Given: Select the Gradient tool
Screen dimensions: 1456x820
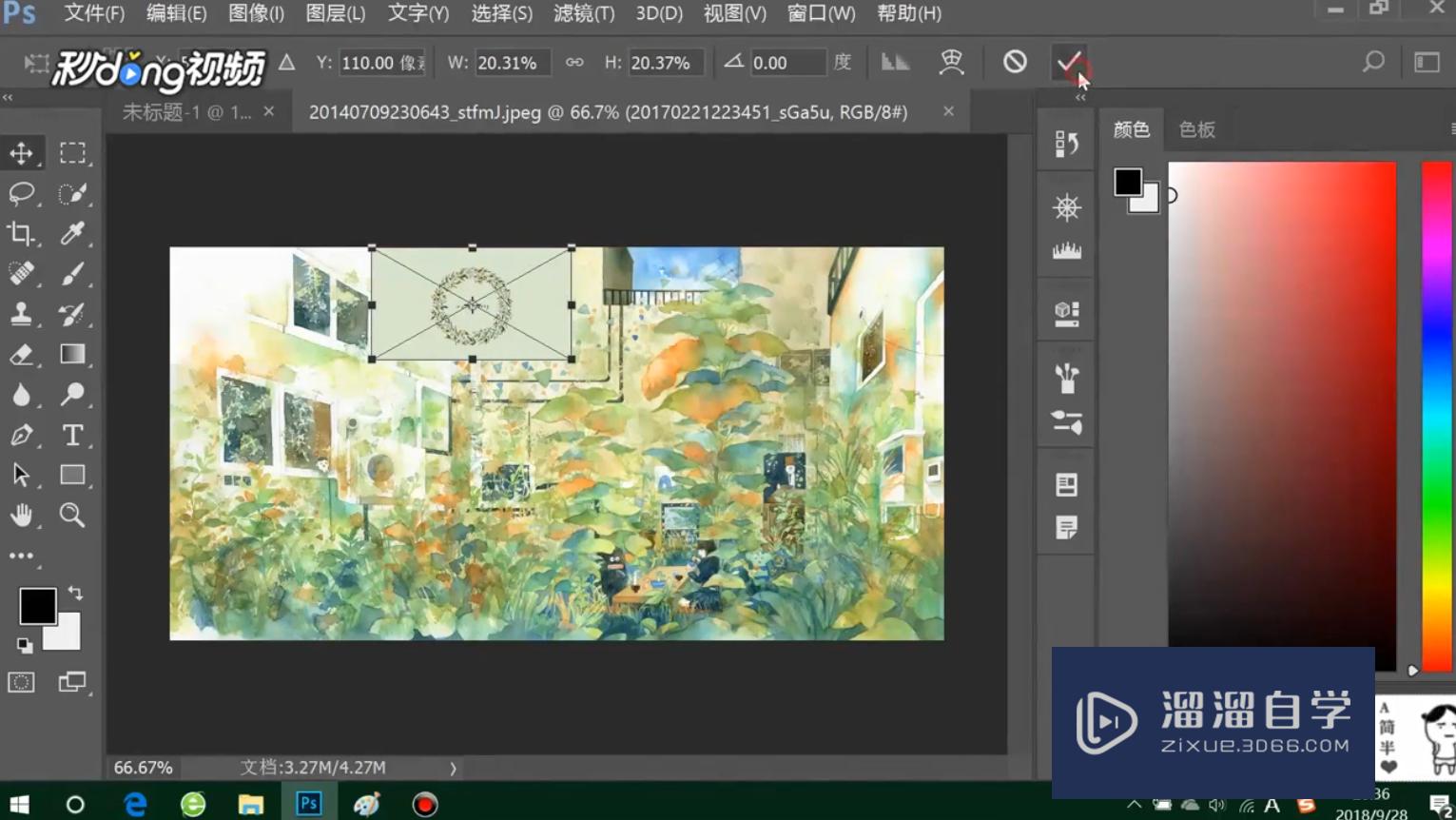Looking at the screenshot, I should [x=72, y=354].
